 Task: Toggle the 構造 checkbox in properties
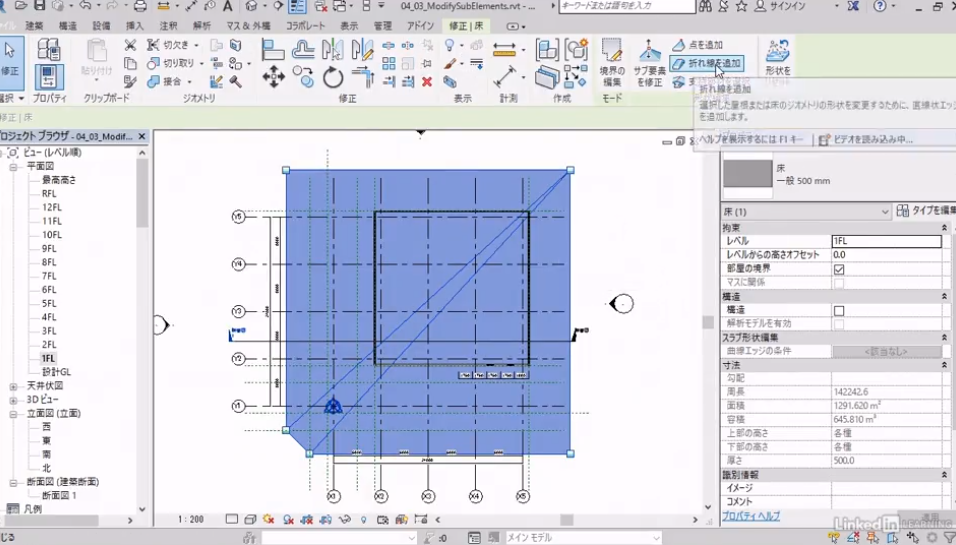839,311
